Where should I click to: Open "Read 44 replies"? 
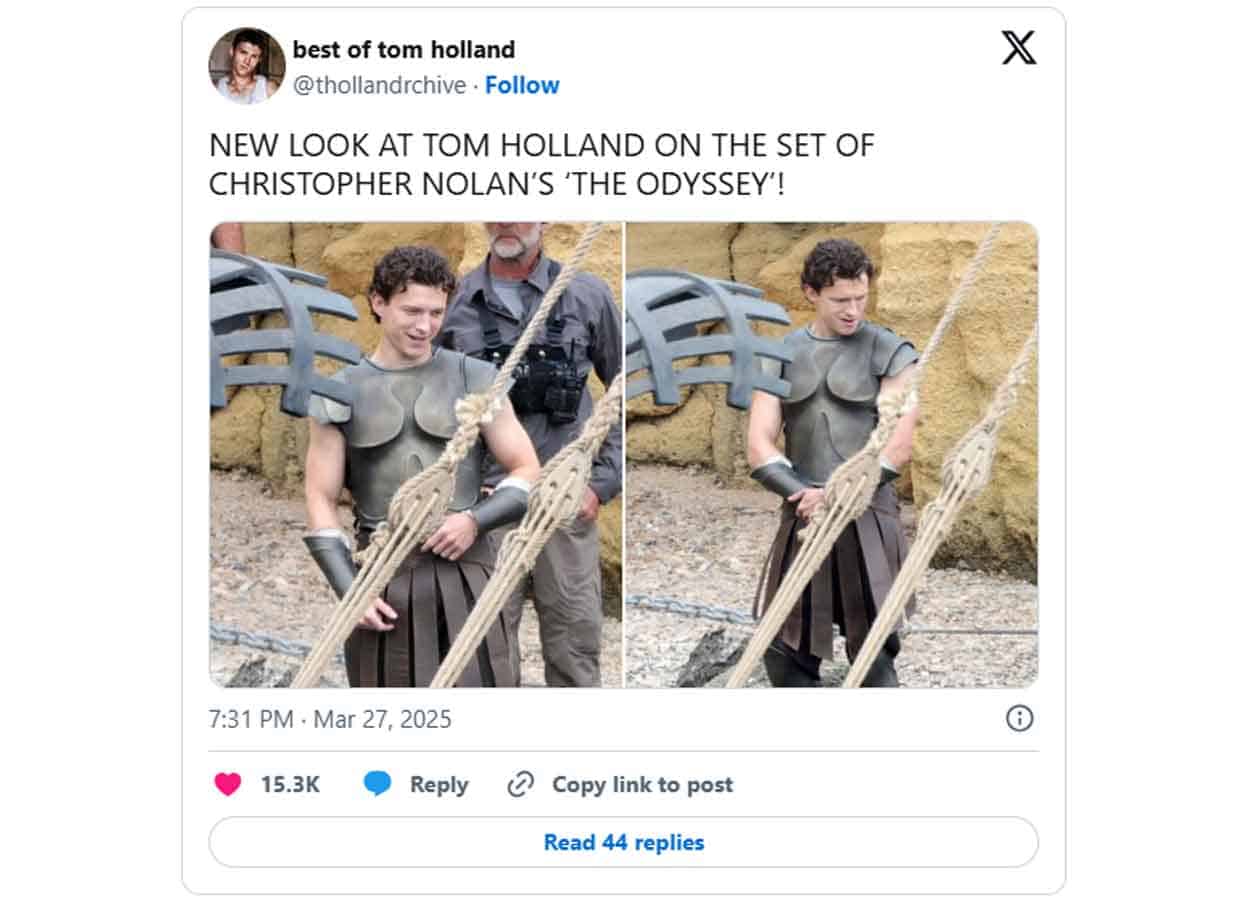[x=624, y=842]
